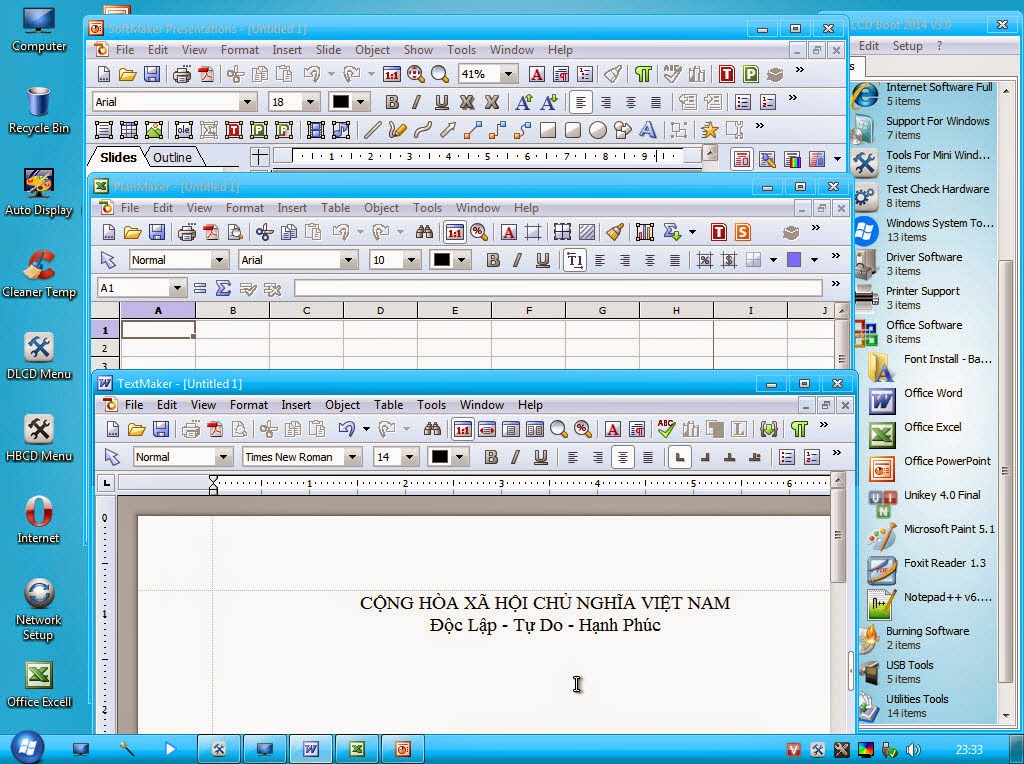The height and width of the screenshot is (764, 1024).
Task: Click Undo arrow icon in TextMaker toolbar
Action: [346, 429]
